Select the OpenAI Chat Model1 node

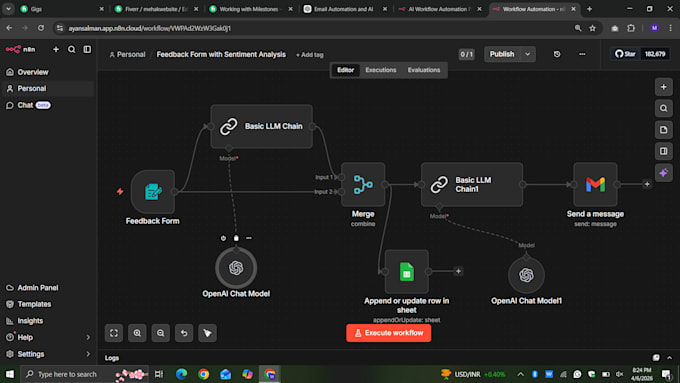click(x=526, y=275)
